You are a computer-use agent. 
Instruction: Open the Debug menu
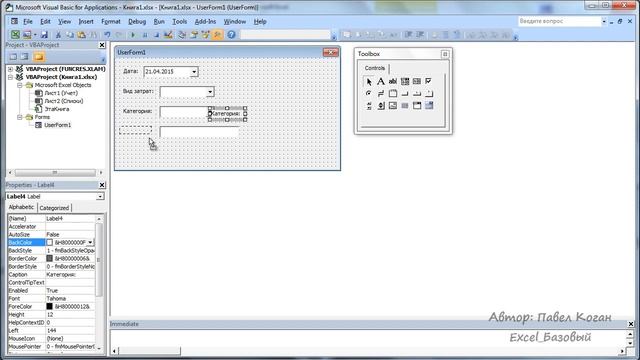pos(137,22)
